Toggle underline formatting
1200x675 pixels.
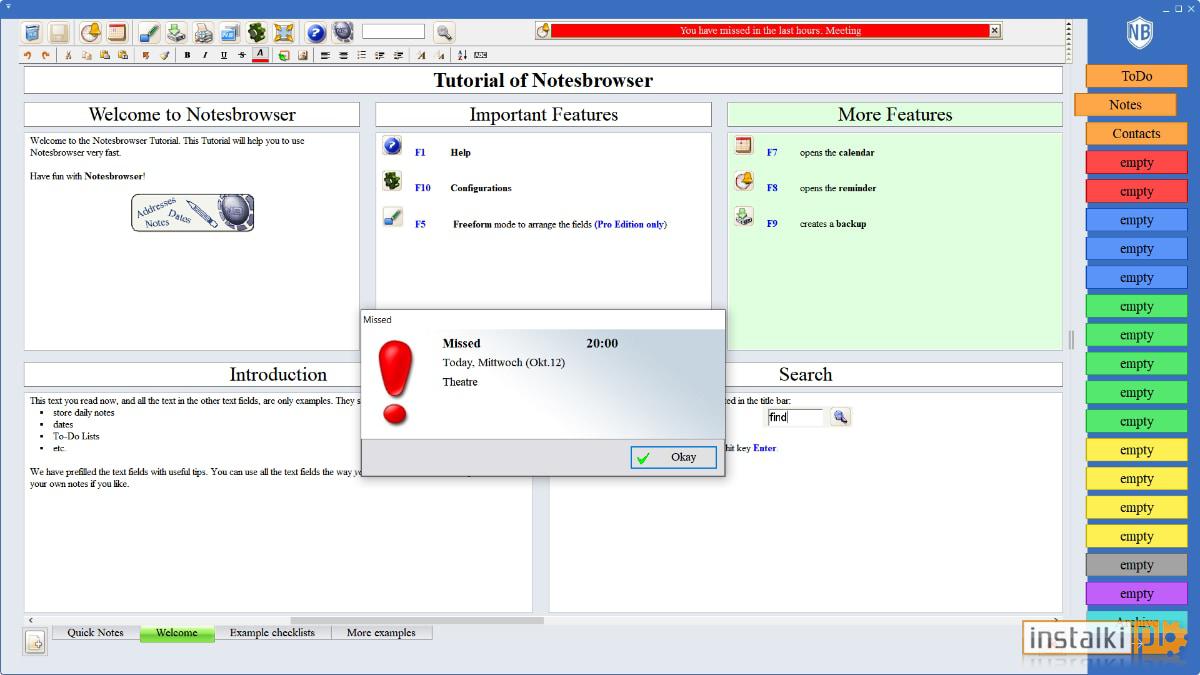(x=223, y=55)
